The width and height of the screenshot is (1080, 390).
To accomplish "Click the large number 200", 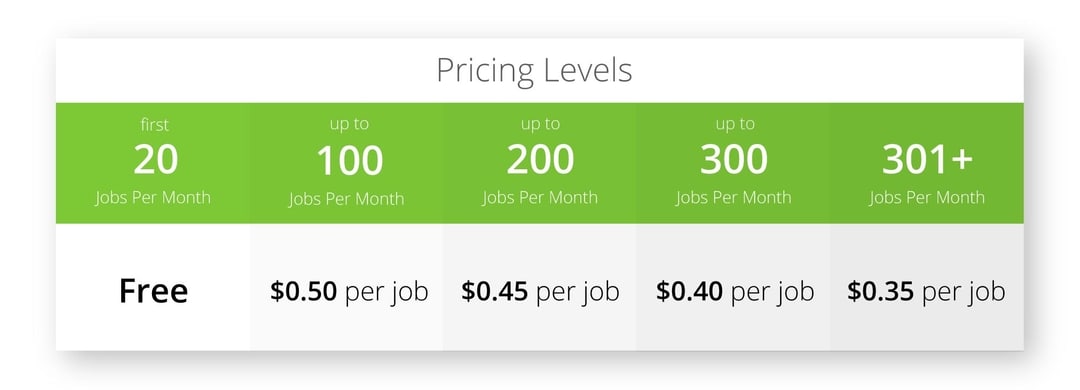I will tap(540, 161).
